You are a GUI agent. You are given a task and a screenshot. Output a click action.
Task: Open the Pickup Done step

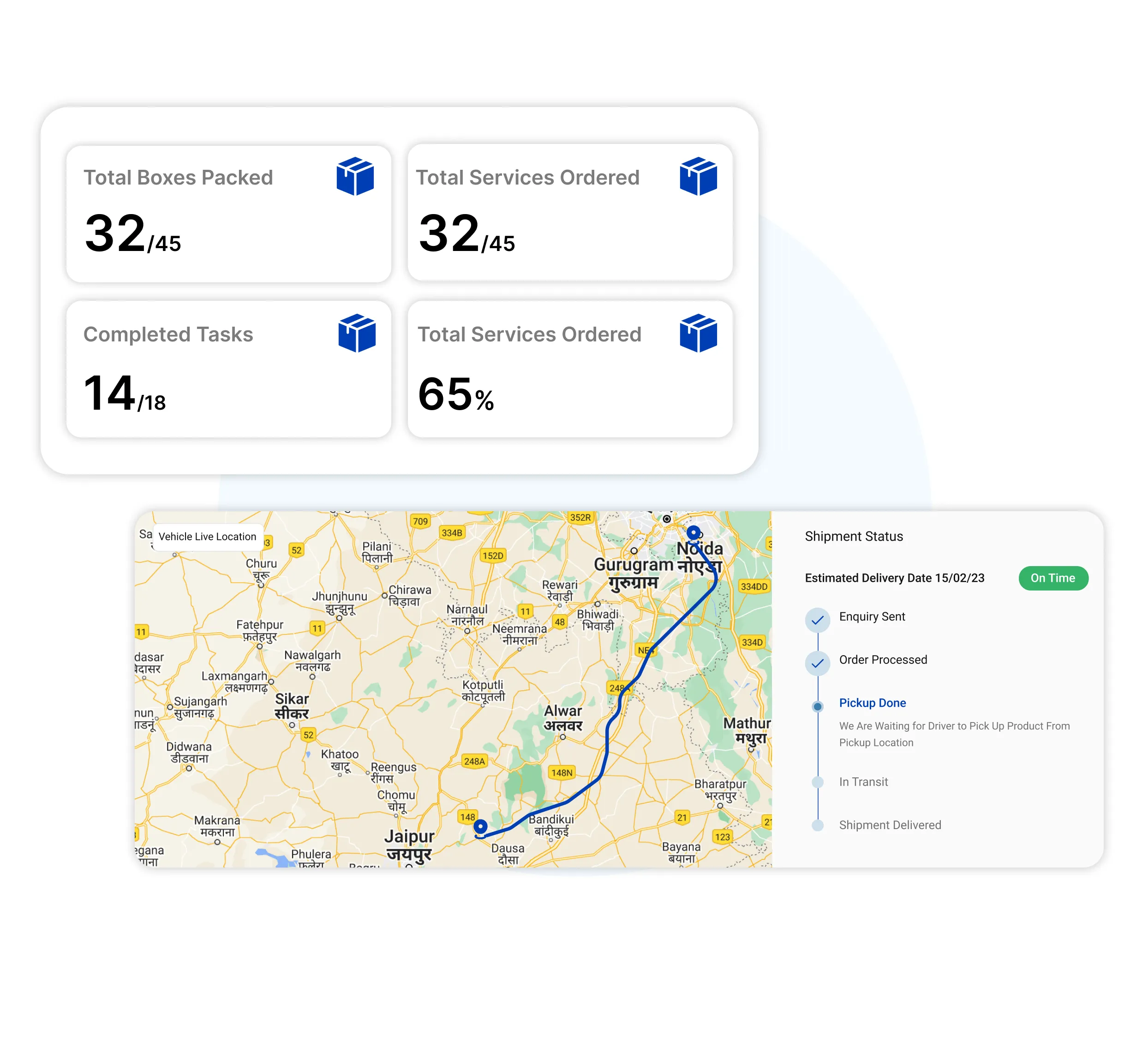872,703
